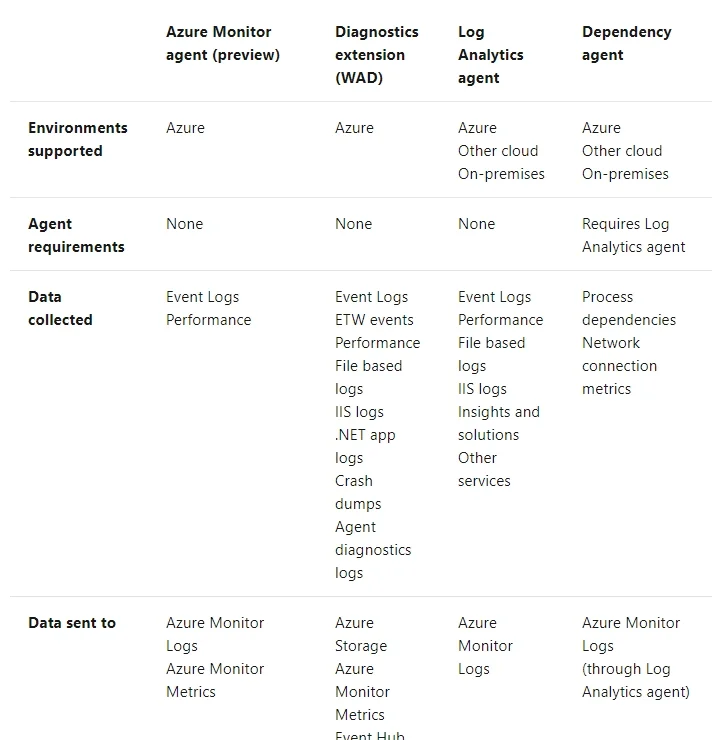Image resolution: width=712 pixels, height=740 pixels.
Task: Click the 'Agent requirements' row label
Action: pos(76,235)
